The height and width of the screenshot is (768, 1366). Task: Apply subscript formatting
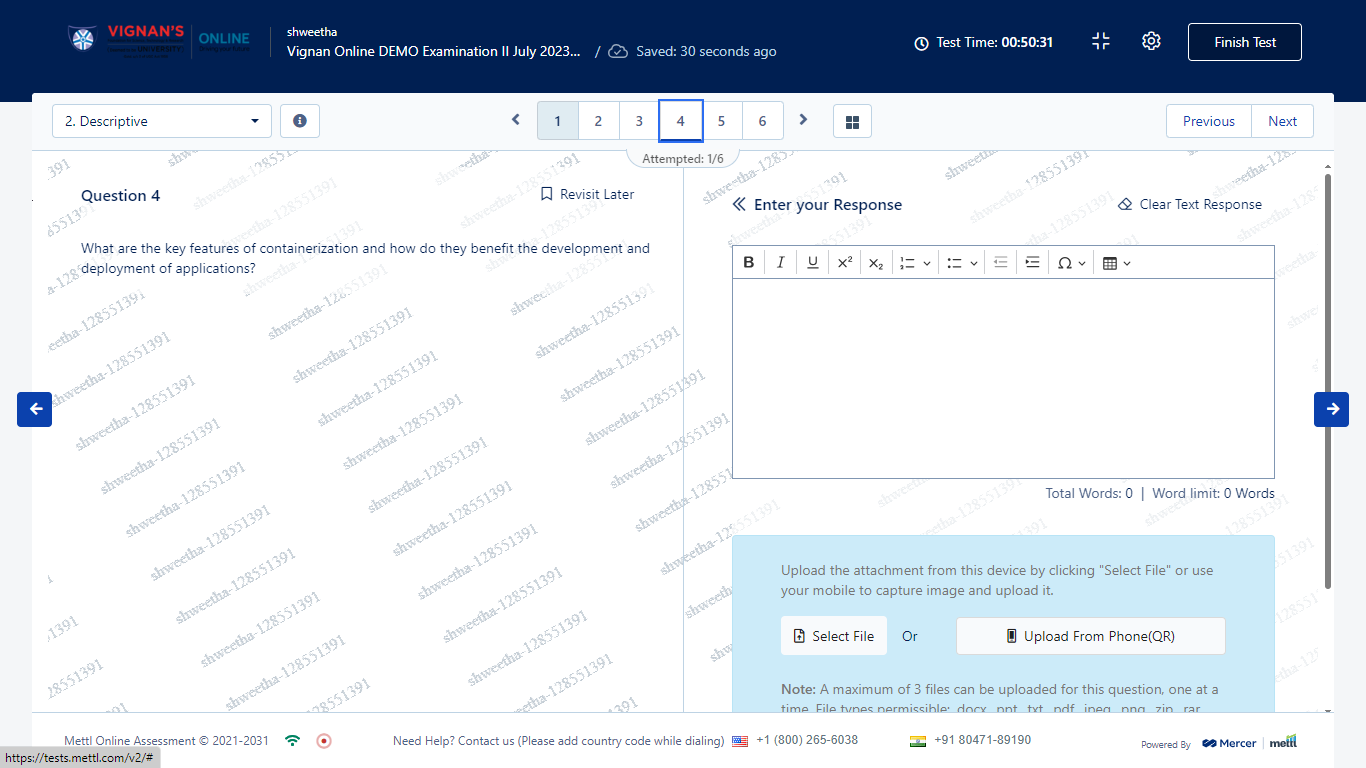pos(876,263)
